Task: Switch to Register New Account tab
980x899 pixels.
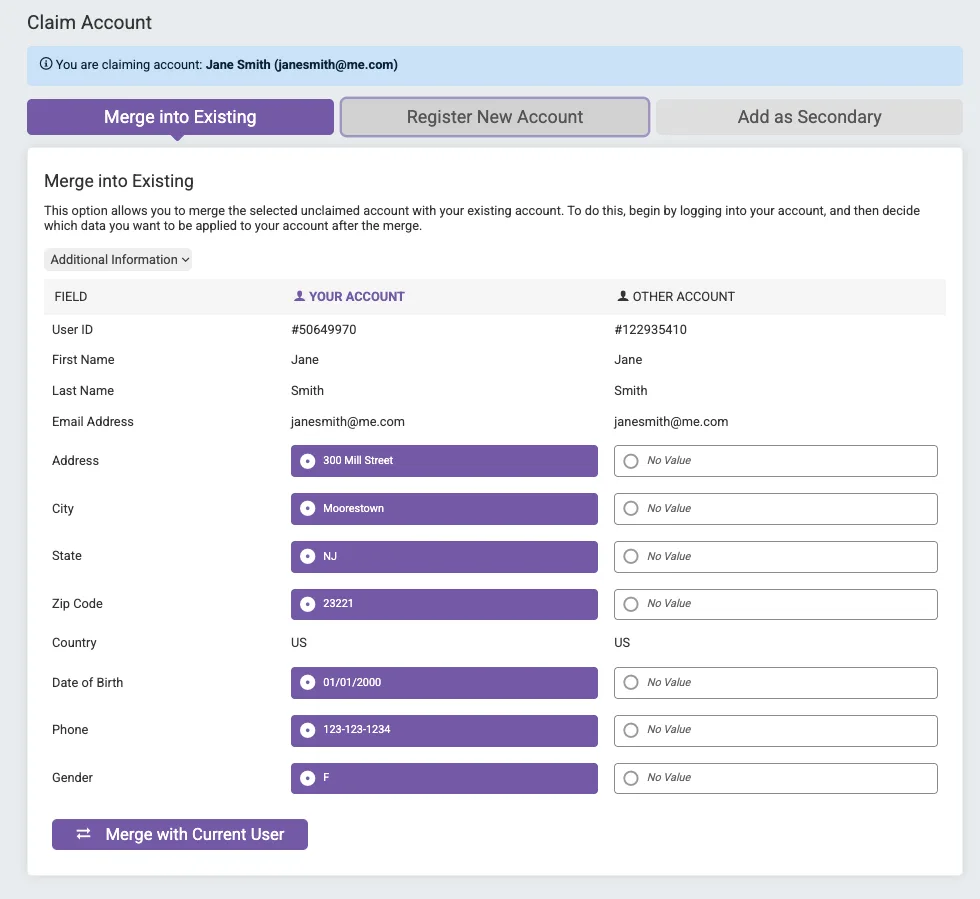Action: pos(494,117)
